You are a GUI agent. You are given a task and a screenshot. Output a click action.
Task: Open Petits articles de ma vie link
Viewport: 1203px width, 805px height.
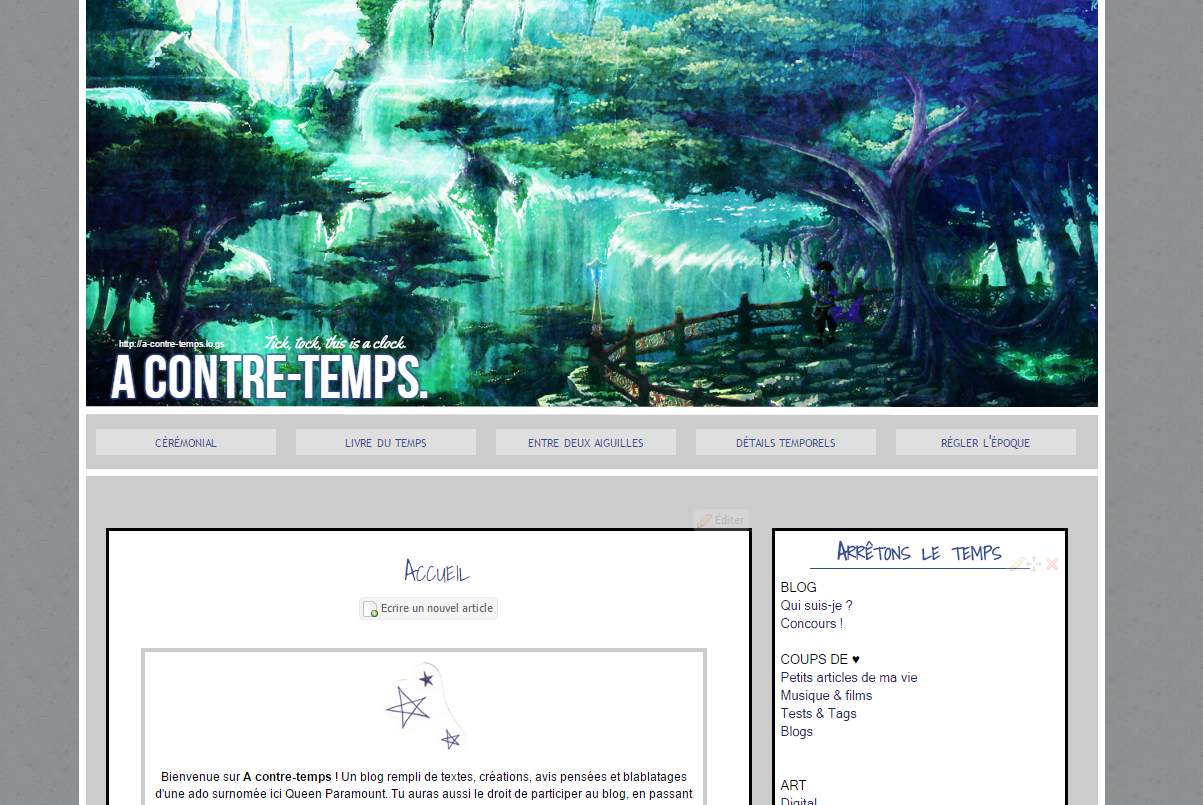pyautogui.click(x=849, y=677)
